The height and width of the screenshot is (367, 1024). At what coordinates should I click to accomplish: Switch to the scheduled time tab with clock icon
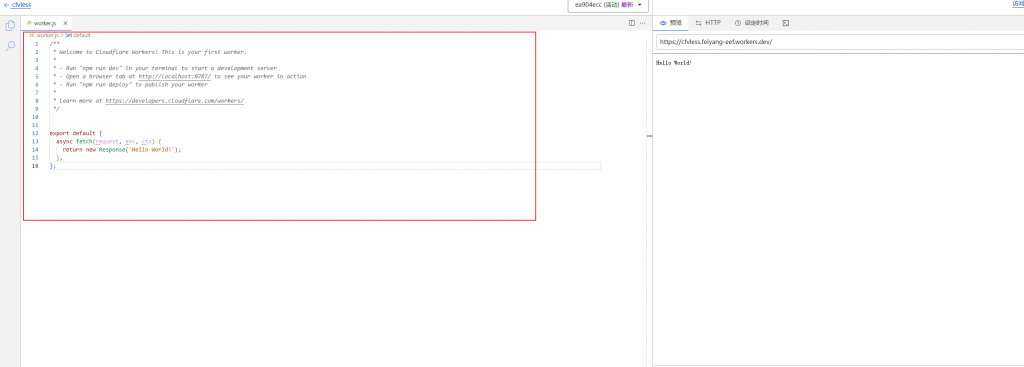click(752, 23)
